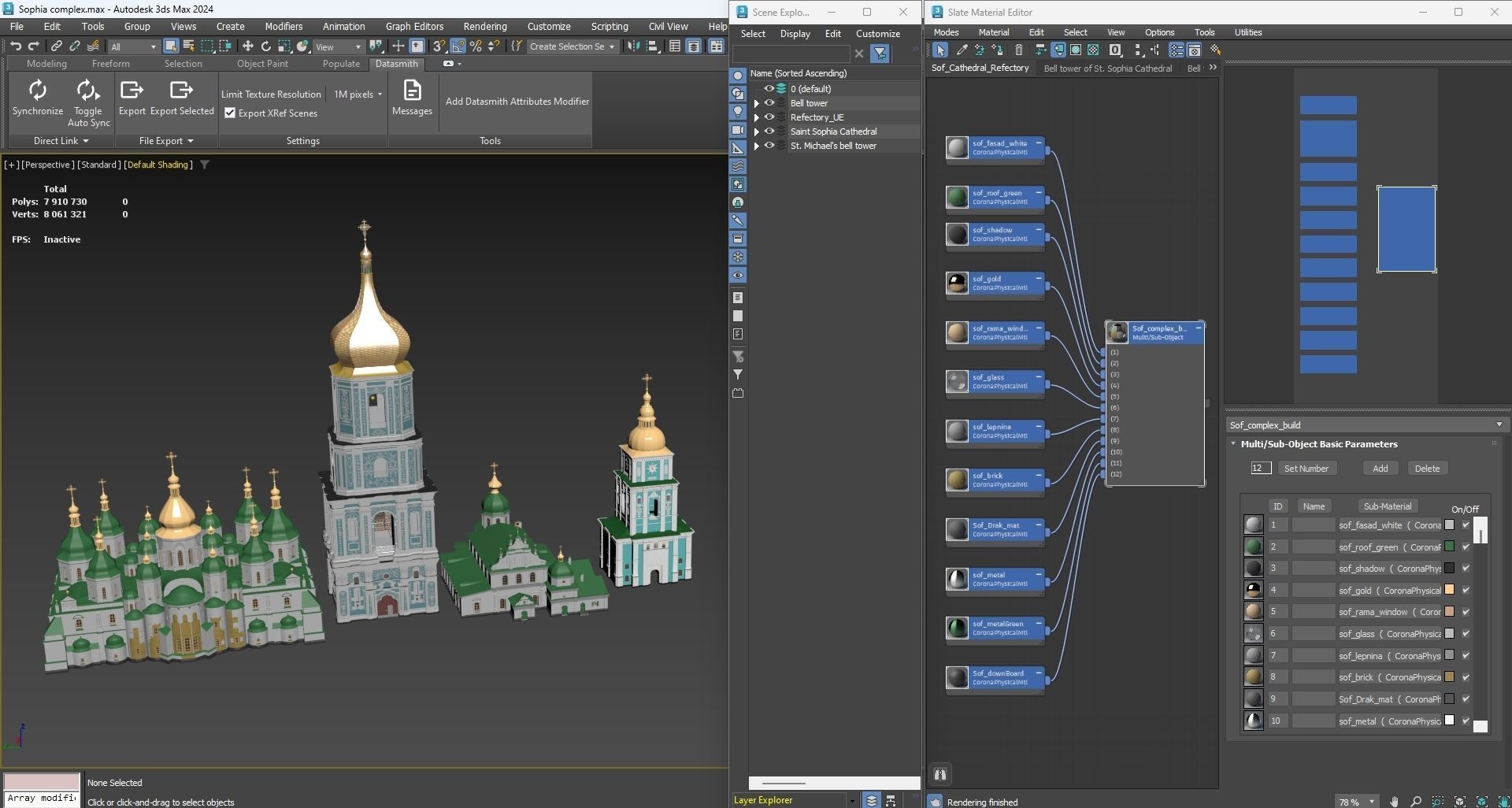Toggle Display Cameras filter in Scene Explorer
Screen dimensions: 1512x808
click(738, 130)
